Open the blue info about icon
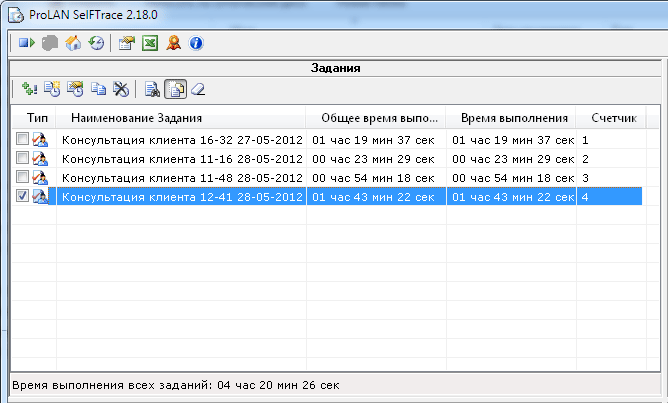The image size is (668, 403). (x=196, y=43)
